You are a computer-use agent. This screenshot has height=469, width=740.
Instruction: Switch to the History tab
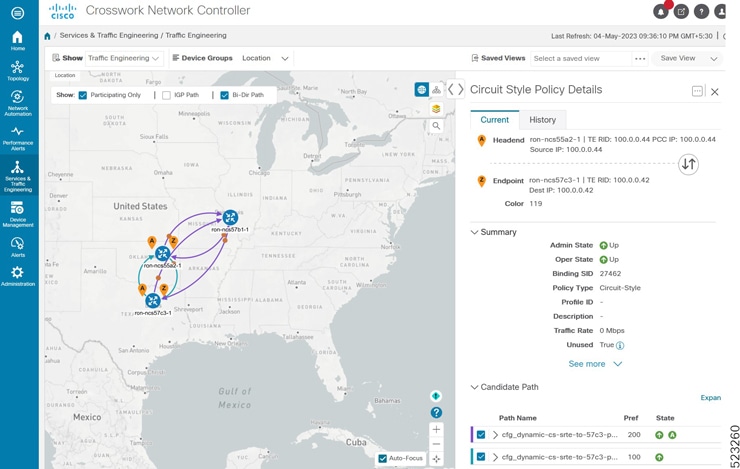pos(542,120)
